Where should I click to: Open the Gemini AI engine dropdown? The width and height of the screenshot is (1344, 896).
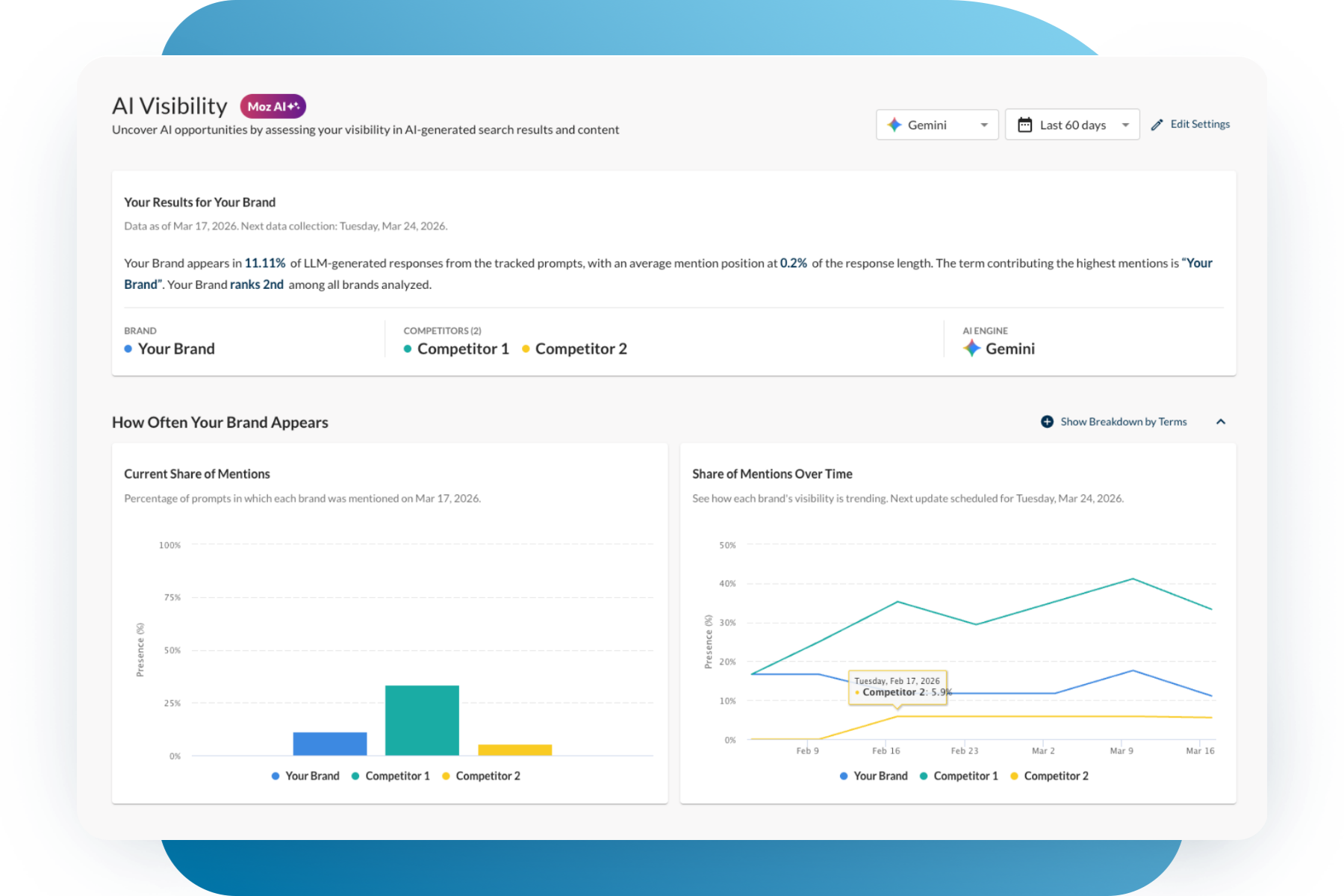937,125
